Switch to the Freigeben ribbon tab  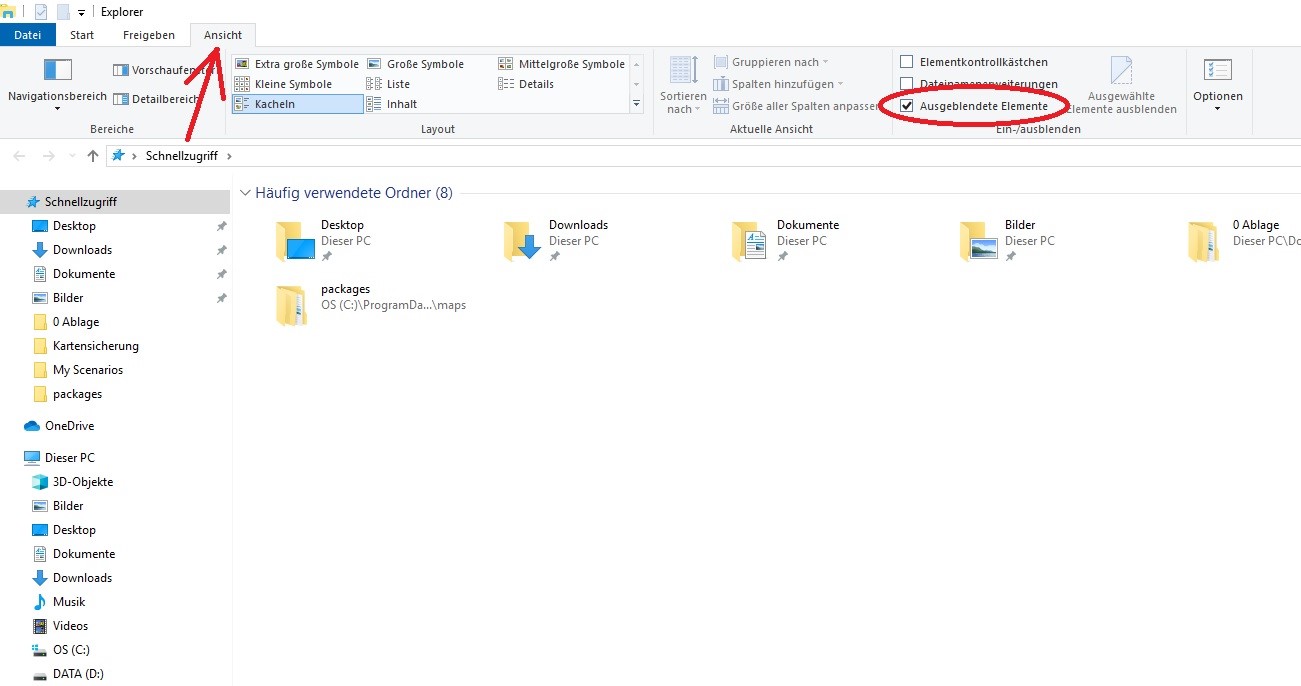[x=148, y=35]
